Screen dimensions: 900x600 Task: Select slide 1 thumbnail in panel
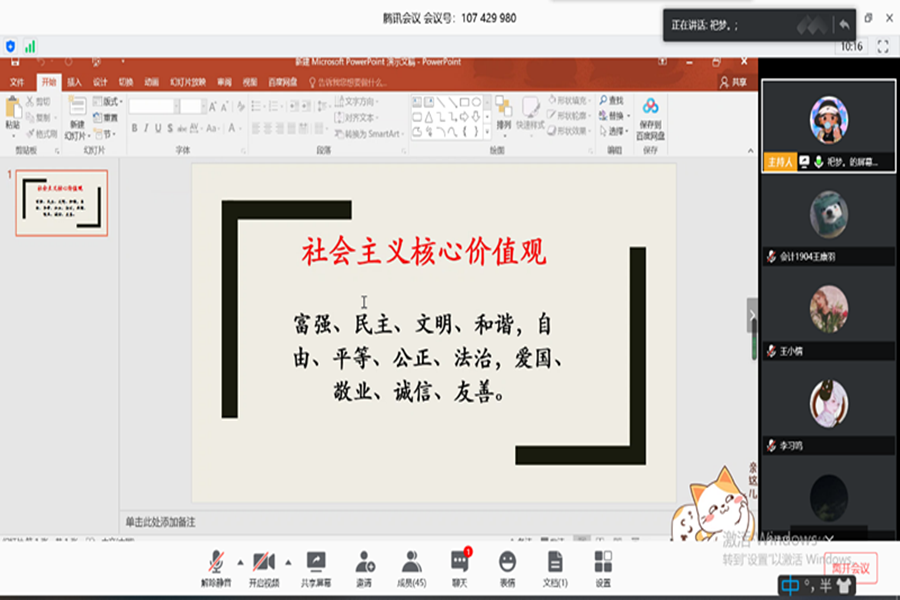(61, 203)
